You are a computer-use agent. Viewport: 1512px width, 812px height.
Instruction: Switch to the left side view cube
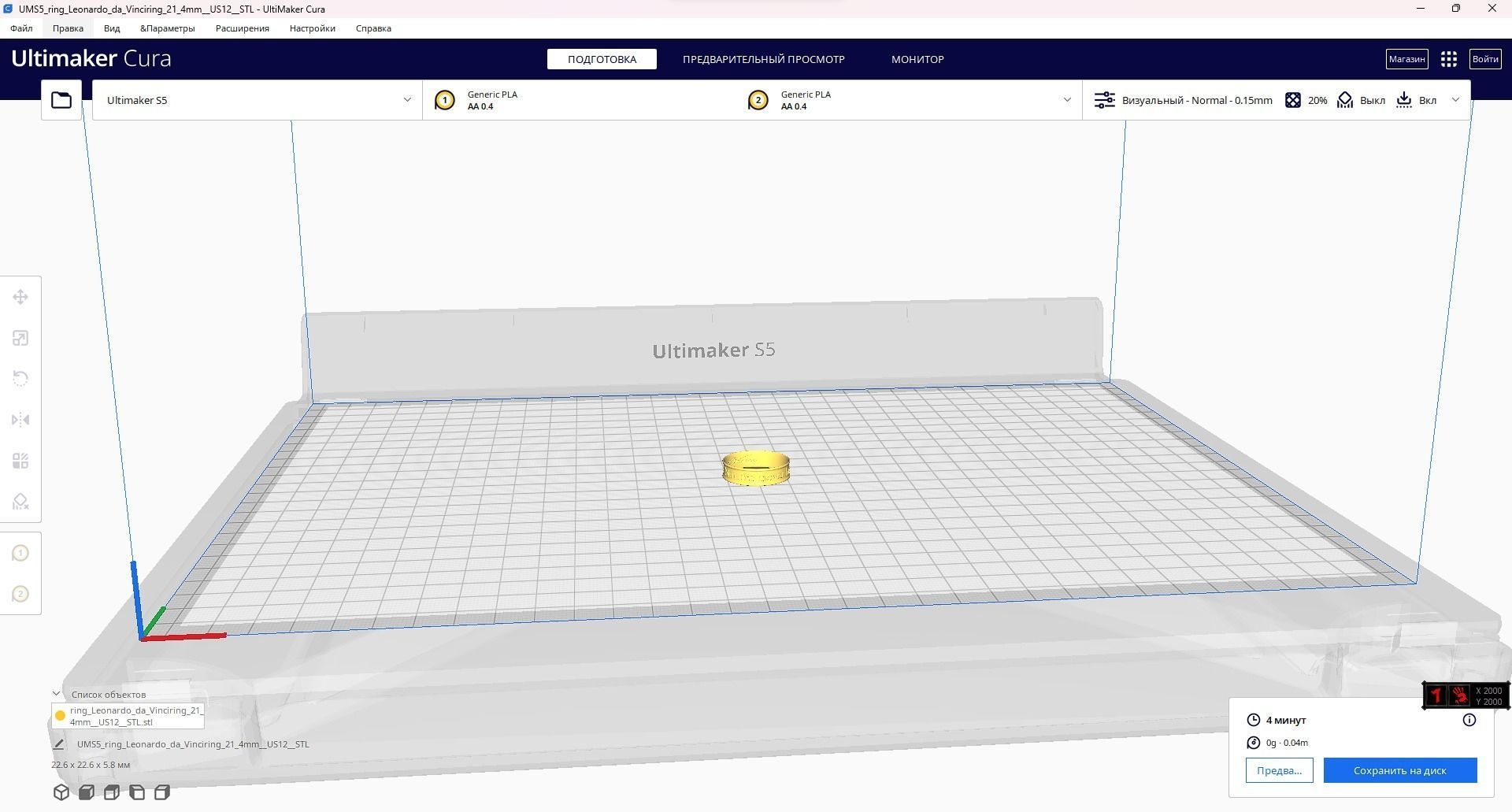click(137, 792)
